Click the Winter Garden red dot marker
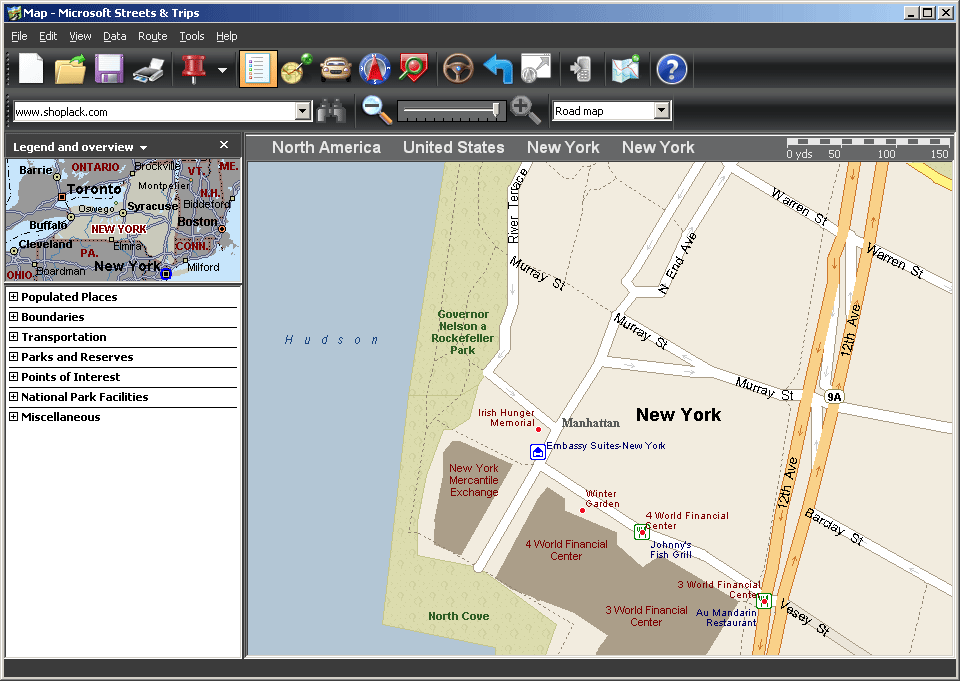The height and width of the screenshot is (681, 960). 582,510
